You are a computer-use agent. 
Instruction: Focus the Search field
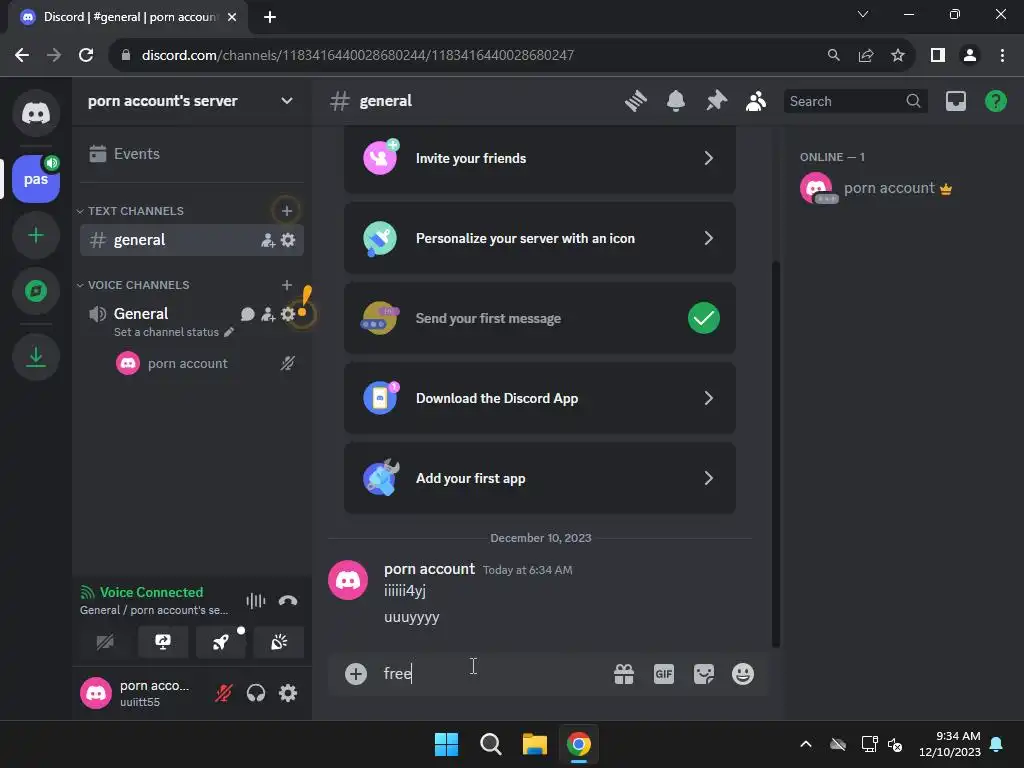[x=856, y=101]
